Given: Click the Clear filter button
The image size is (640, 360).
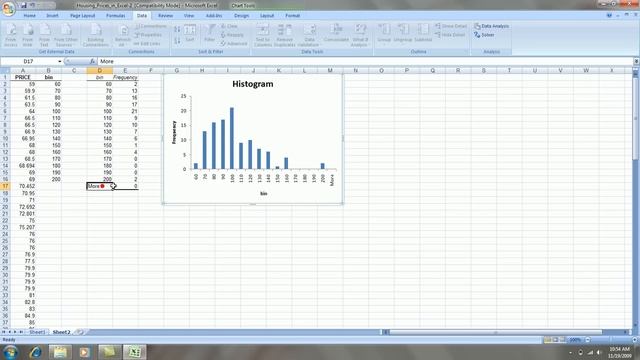Looking at the screenshot, I should pyautogui.click(x=229, y=26).
